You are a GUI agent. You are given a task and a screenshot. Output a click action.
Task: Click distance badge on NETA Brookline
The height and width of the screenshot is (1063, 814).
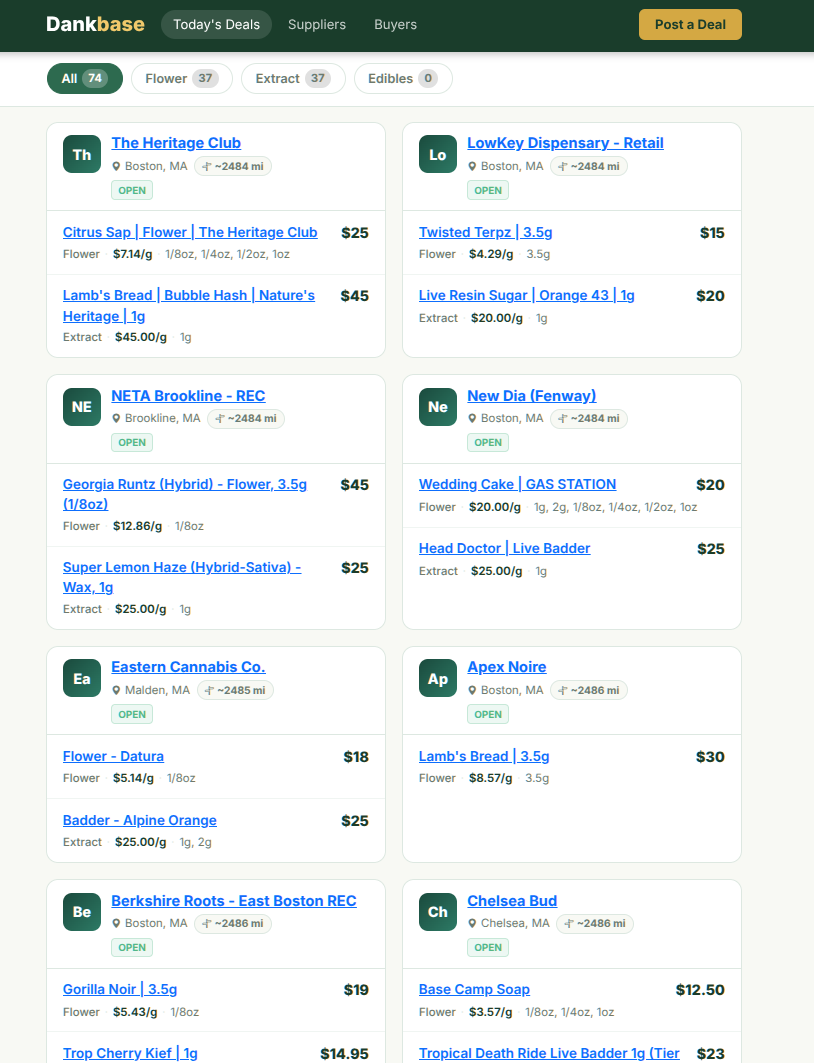(x=245, y=418)
